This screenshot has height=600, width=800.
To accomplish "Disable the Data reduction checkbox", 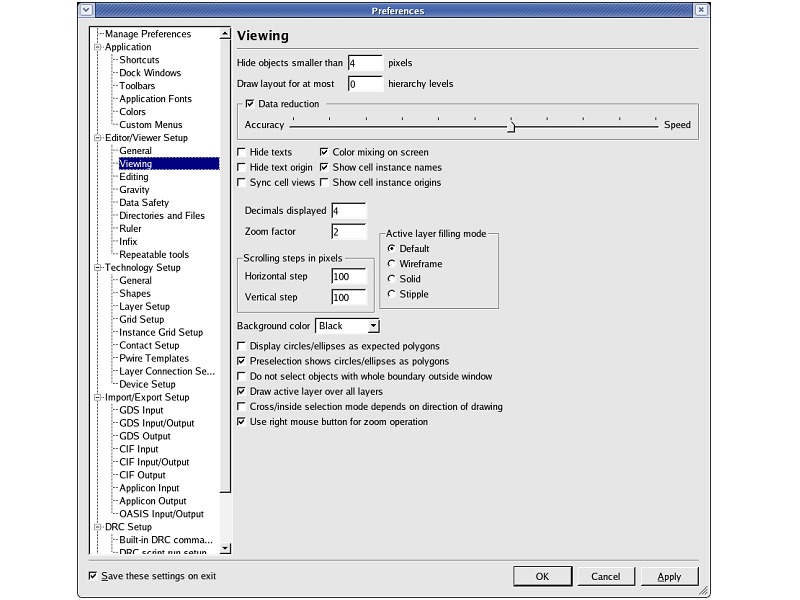I will [x=250, y=104].
